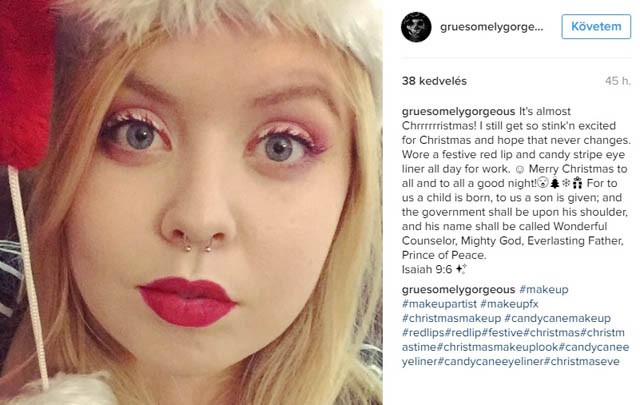This screenshot has width=640, height=405.
Task: Click the 45 h. timestamp
Action: click(618, 81)
